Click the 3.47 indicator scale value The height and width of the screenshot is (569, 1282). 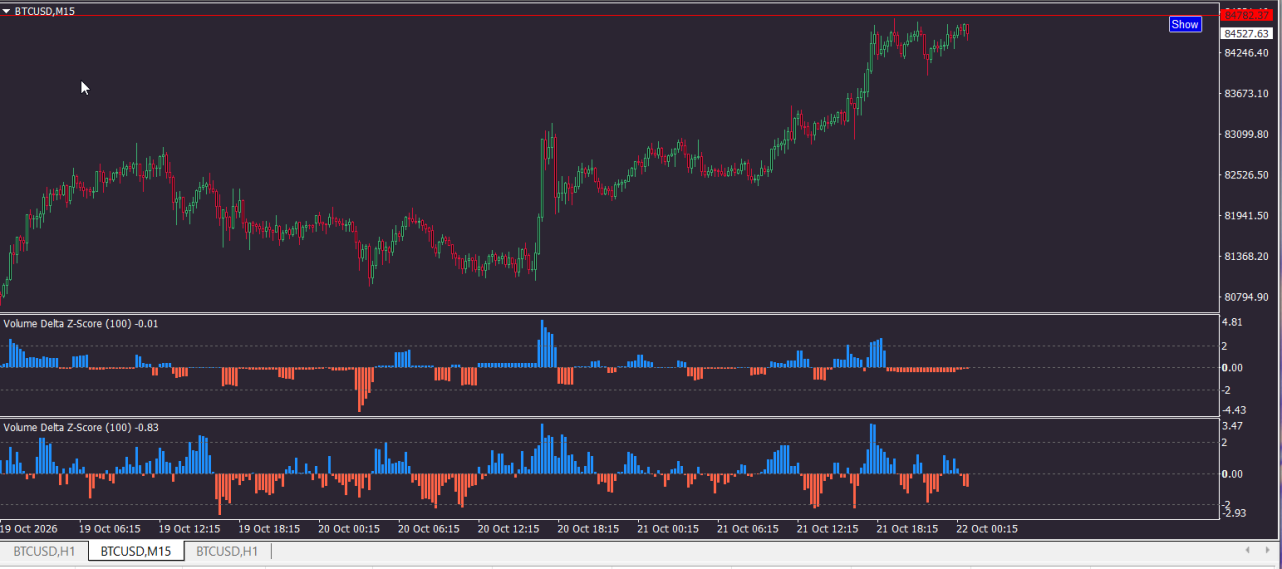tap(1232, 426)
